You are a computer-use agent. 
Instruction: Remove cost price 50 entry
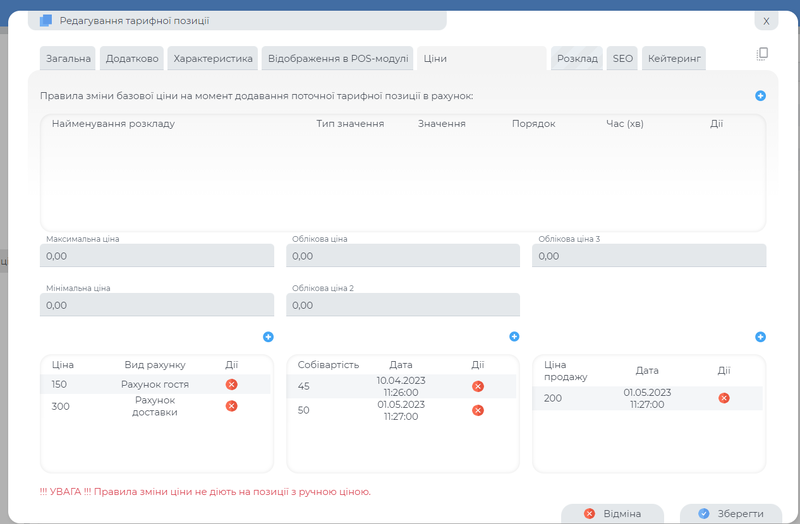tap(478, 410)
